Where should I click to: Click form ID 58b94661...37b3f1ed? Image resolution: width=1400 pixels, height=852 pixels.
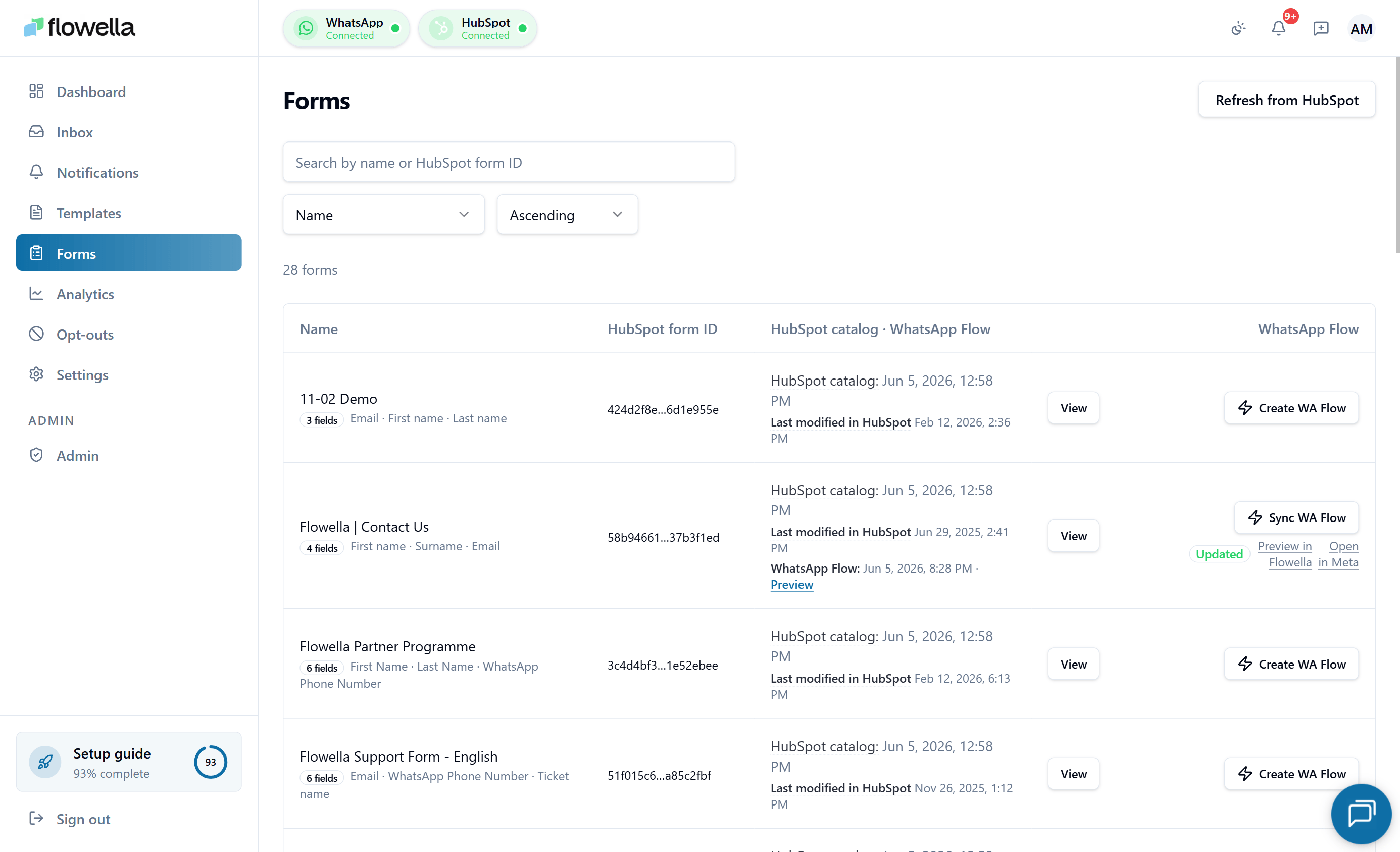[663, 537]
